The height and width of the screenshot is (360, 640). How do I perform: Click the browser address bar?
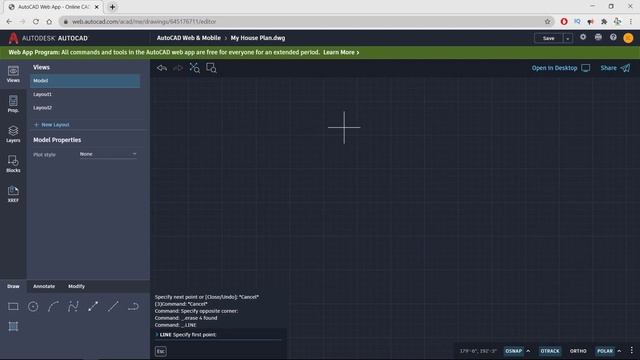(306, 22)
